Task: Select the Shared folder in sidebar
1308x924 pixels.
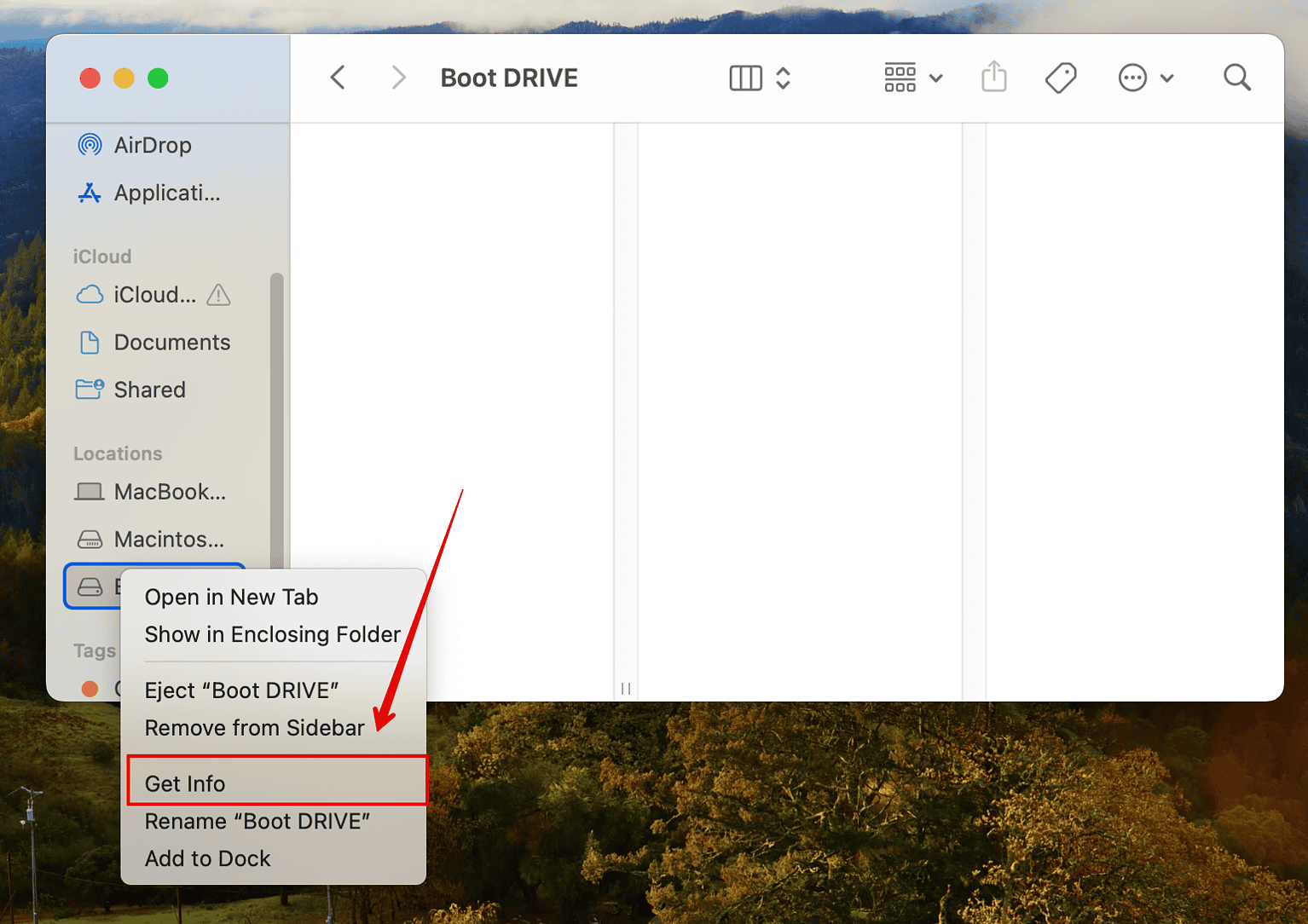Action: 150,390
